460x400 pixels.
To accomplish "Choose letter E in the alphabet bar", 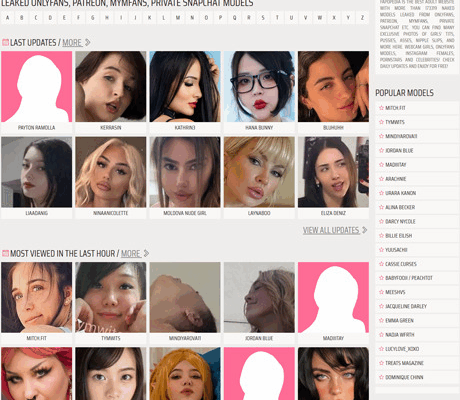I will (64, 18).
